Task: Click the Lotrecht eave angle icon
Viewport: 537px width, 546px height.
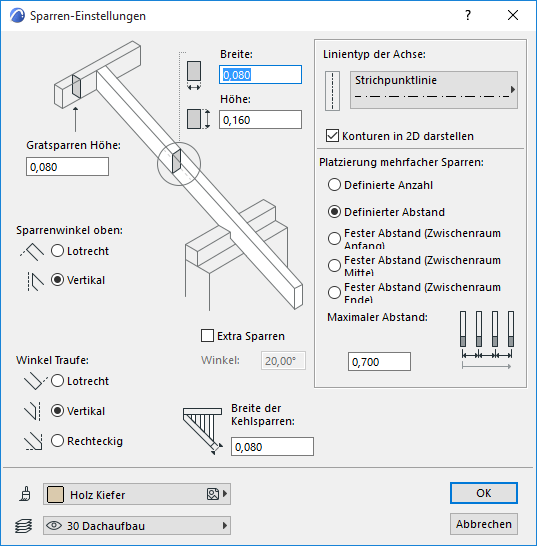Action: coord(36,381)
